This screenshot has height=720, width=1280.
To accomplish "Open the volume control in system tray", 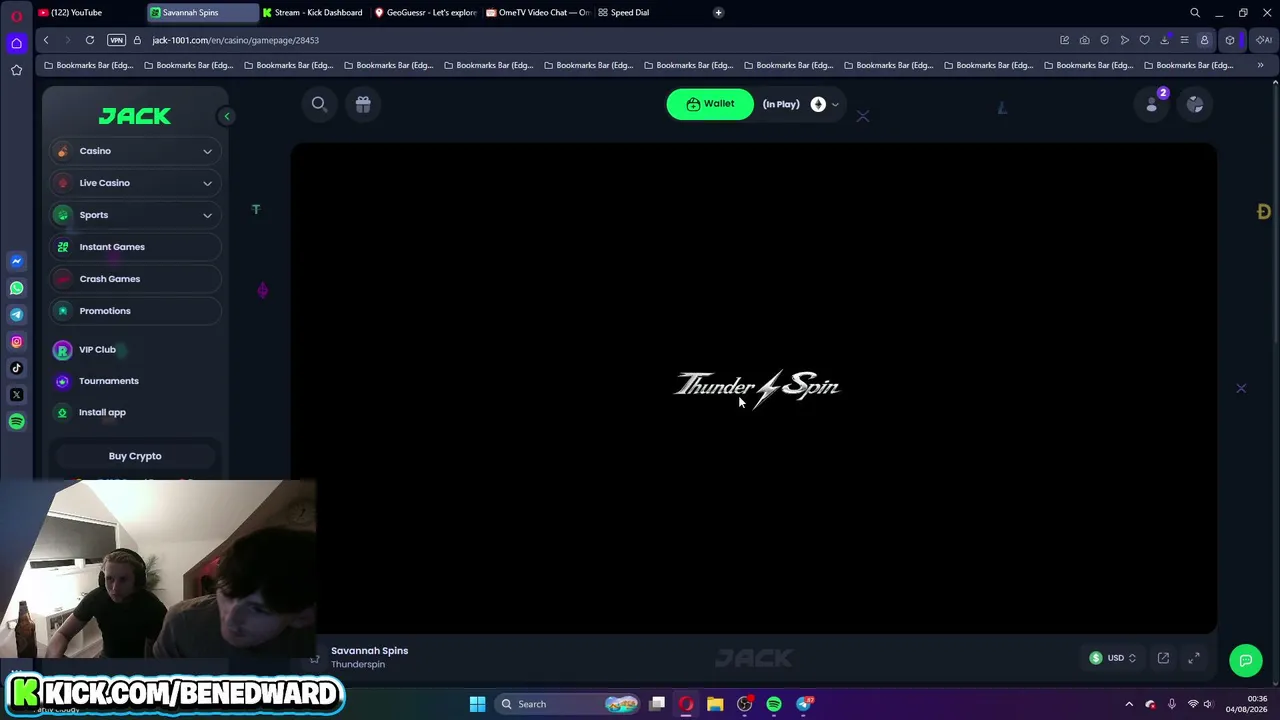I will pos(1208,704).
